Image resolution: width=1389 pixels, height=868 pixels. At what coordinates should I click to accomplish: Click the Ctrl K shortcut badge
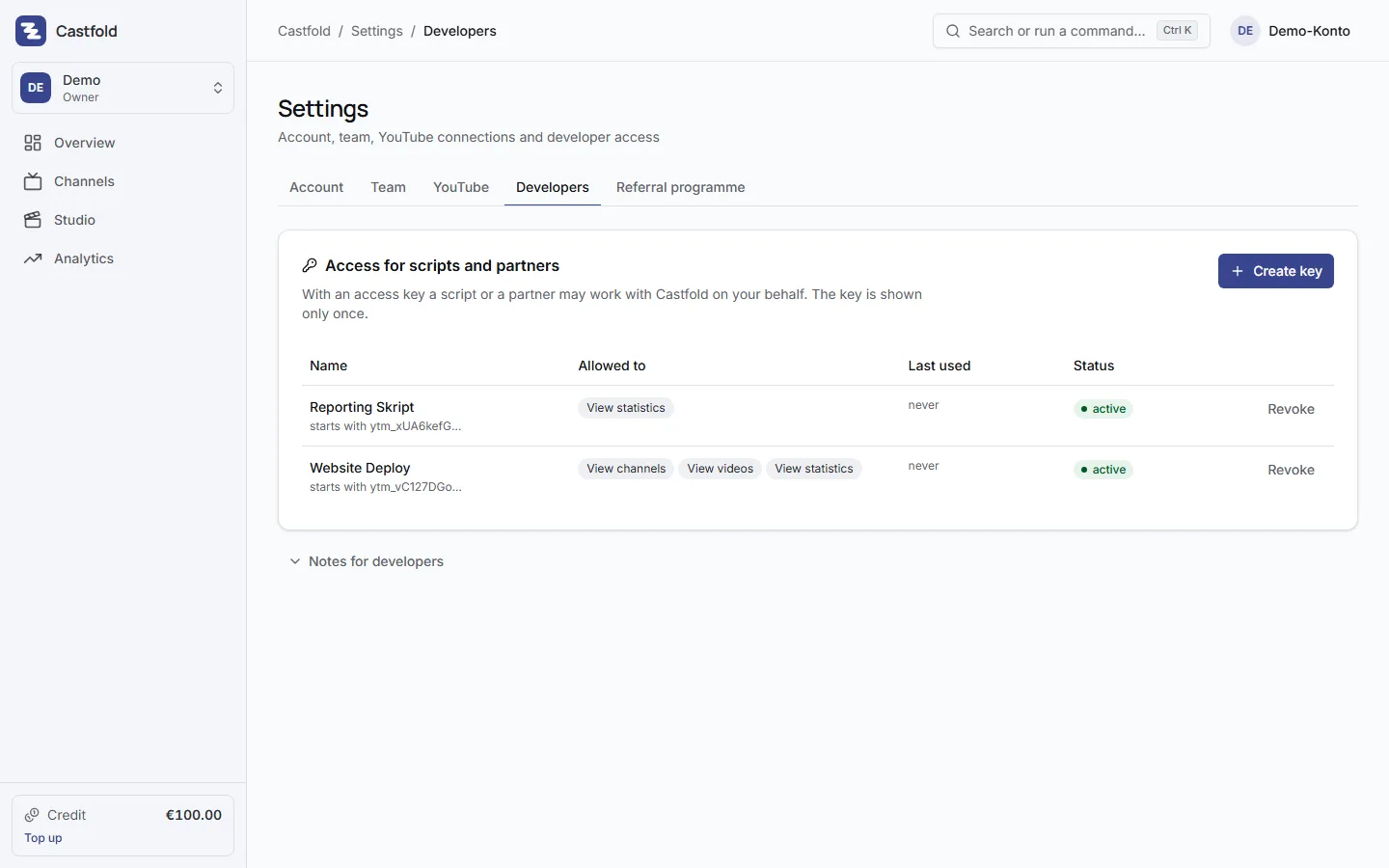[1177, 31]
